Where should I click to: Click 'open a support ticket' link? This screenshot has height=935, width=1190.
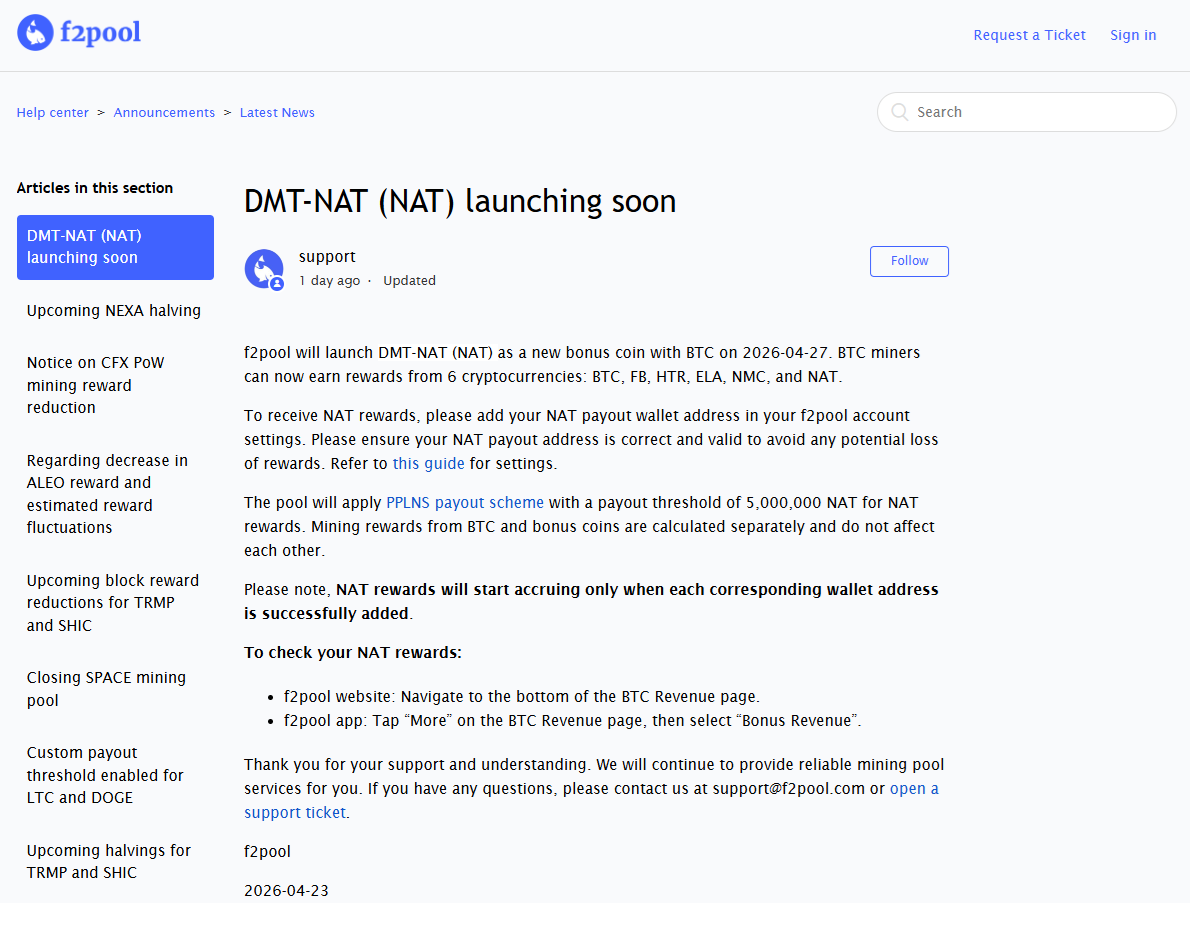click(x=591, y=801)
